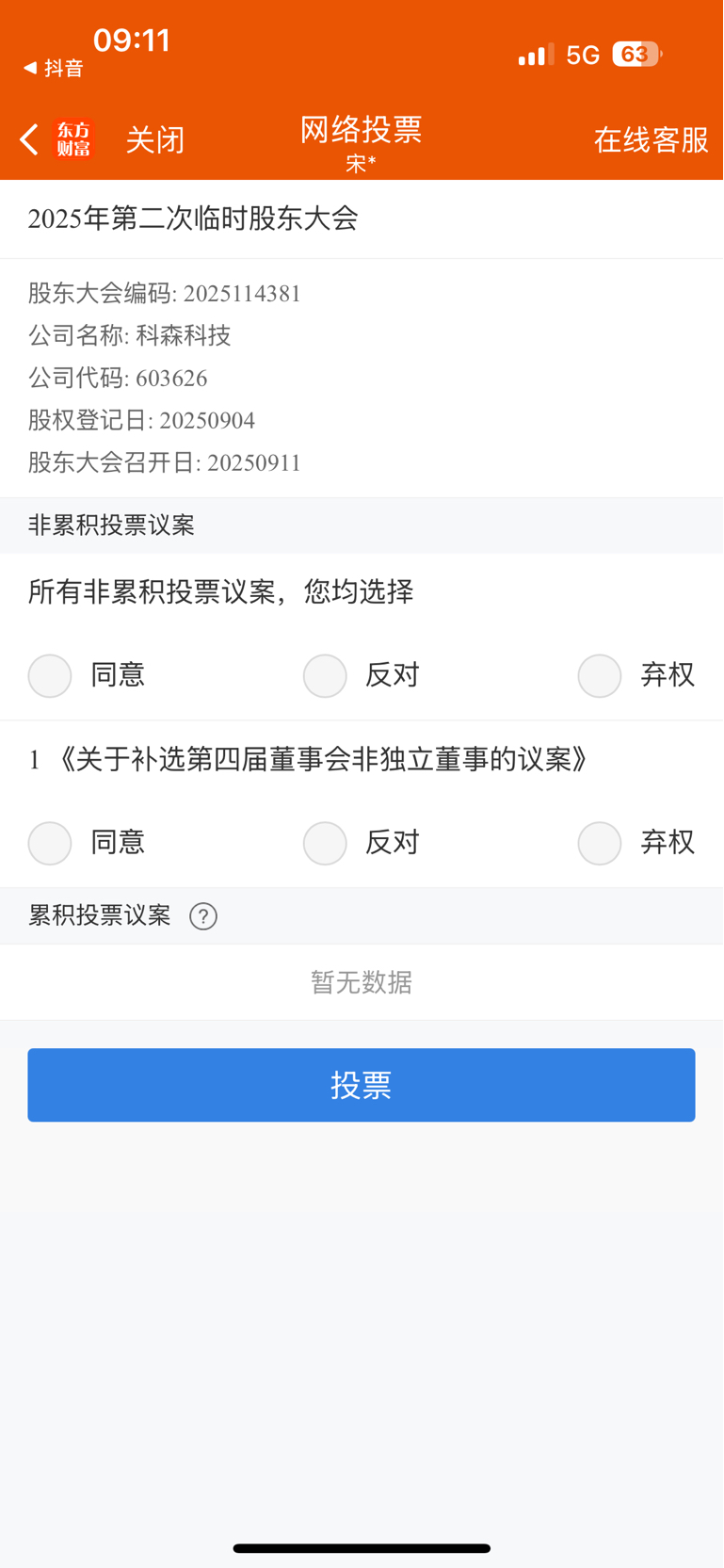The height and width of the screenshot is (1568, 724).
Task: Open help icon beside 累积投票议案
Action: [x=203, y=916]
